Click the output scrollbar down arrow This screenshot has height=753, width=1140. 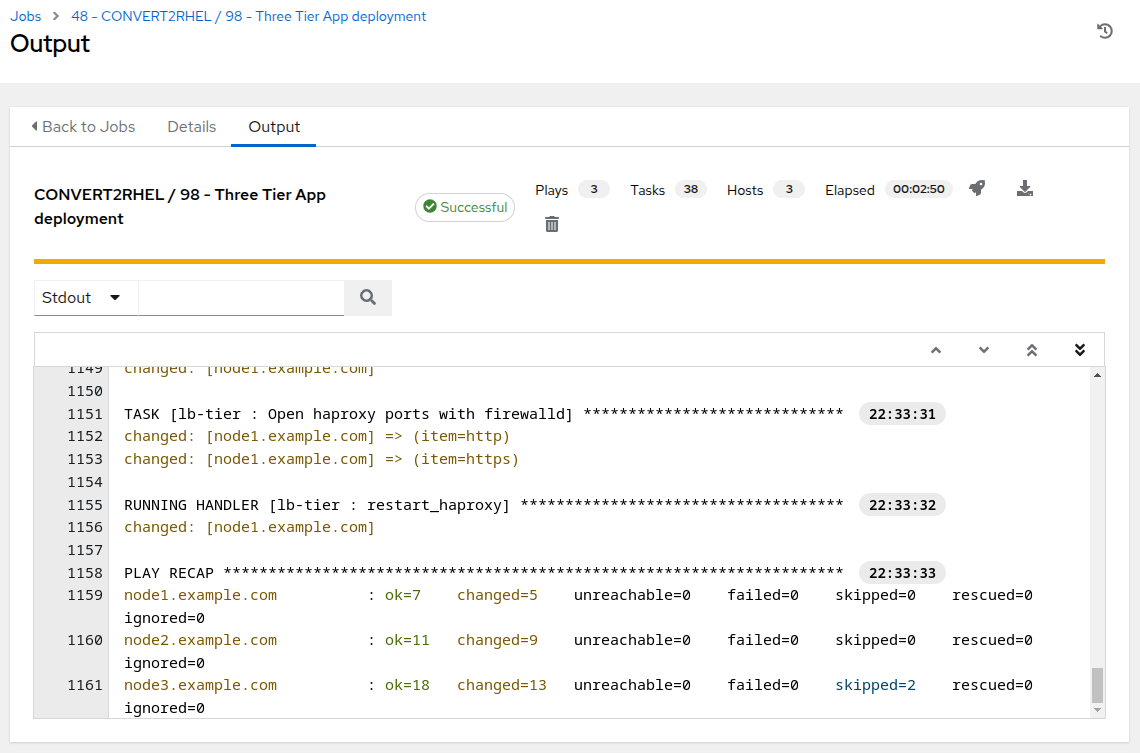1097,710
